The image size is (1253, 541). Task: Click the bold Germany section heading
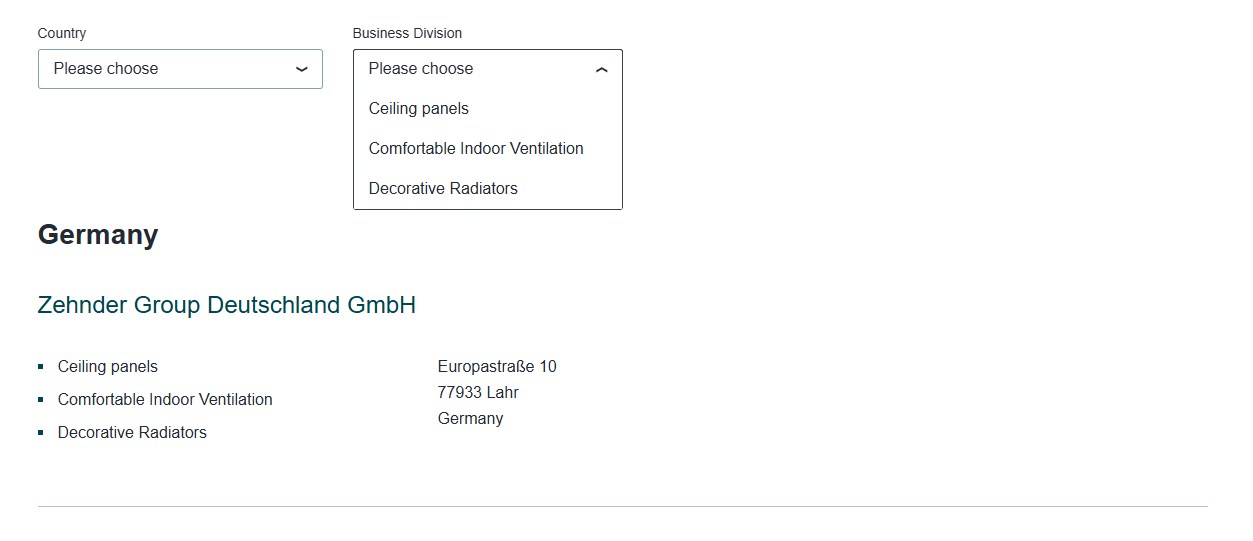pos(98,235)
